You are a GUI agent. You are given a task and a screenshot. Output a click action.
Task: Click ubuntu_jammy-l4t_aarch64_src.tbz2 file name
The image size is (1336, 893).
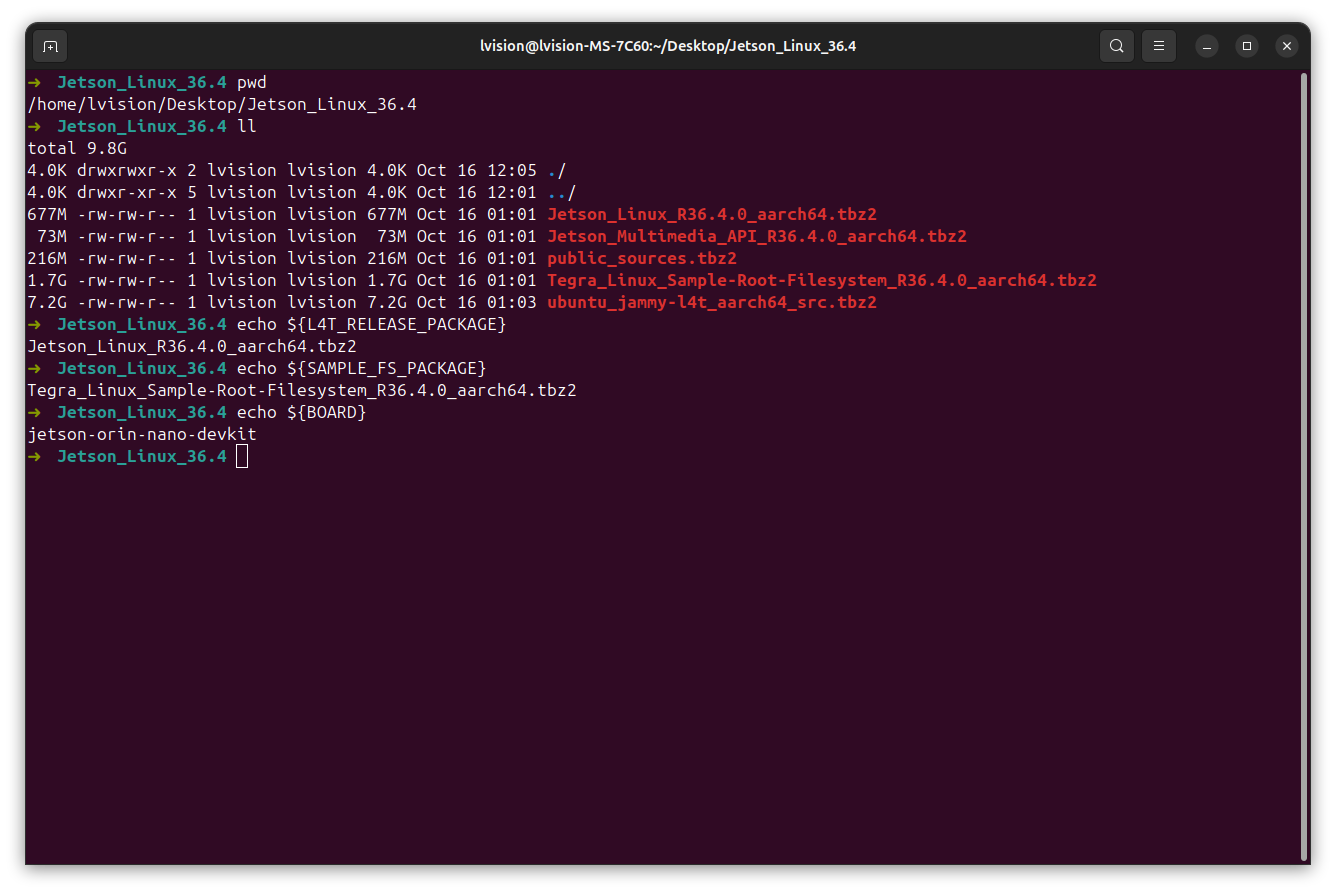click(712, 302)
